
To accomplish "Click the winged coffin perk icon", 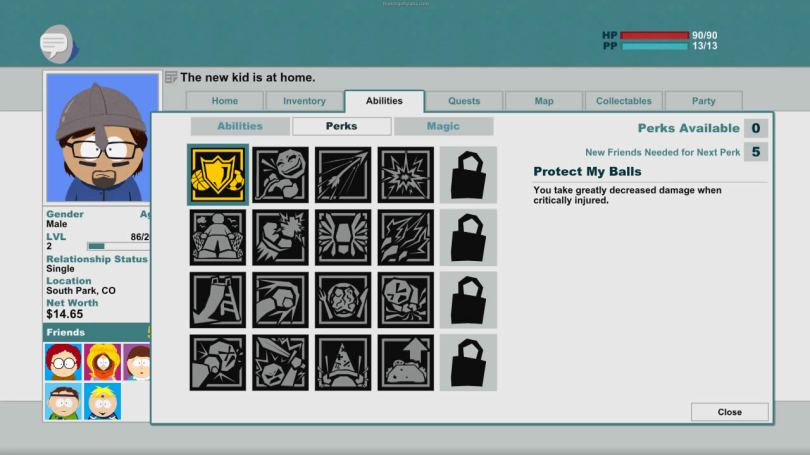I will pyautogui.click(x=343, y=238).
